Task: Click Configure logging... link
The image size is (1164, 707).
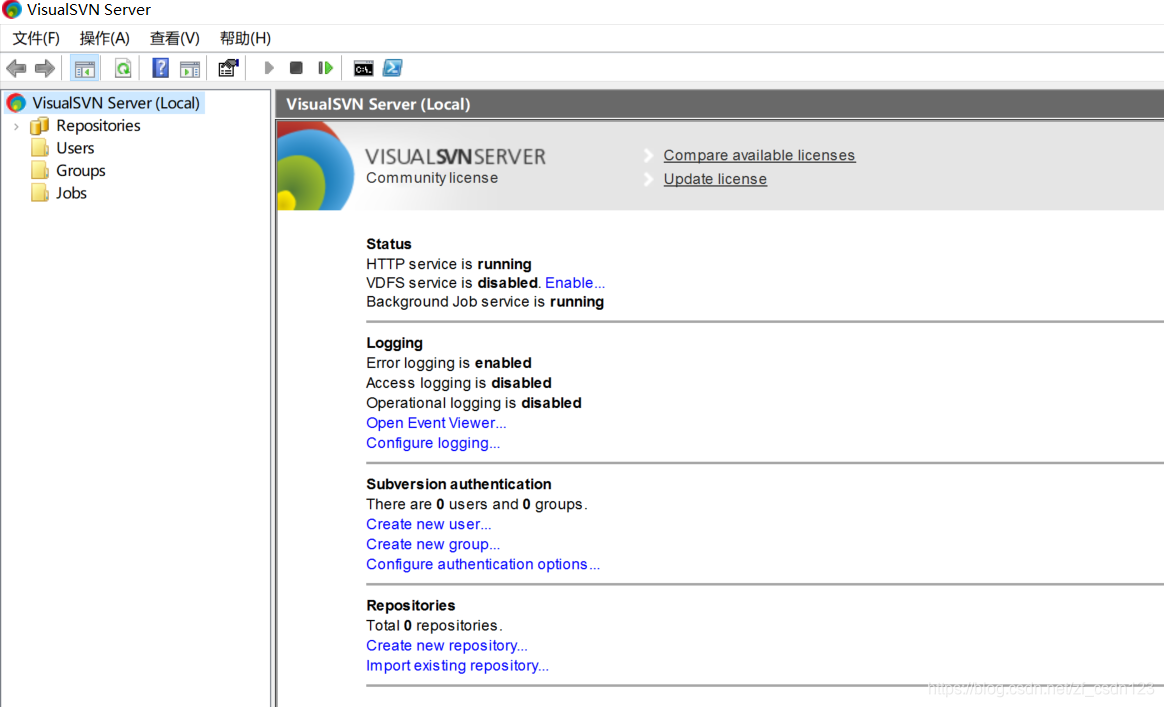Action: coord(433,443)
